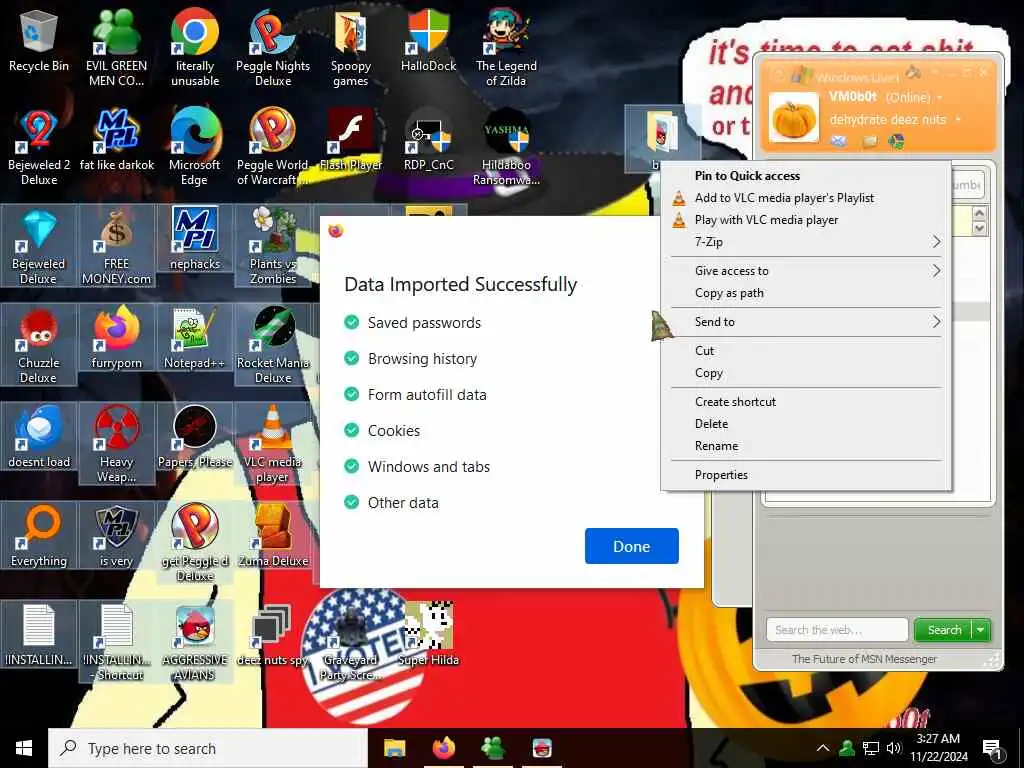Open Flash Player desktop shortcut
1024x768 pixels.
pyautogui.click(x=351, y=140)
